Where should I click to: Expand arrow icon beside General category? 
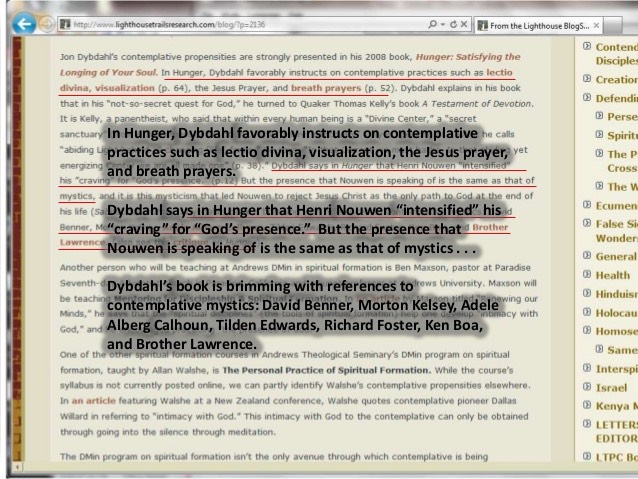coord(587,256)
